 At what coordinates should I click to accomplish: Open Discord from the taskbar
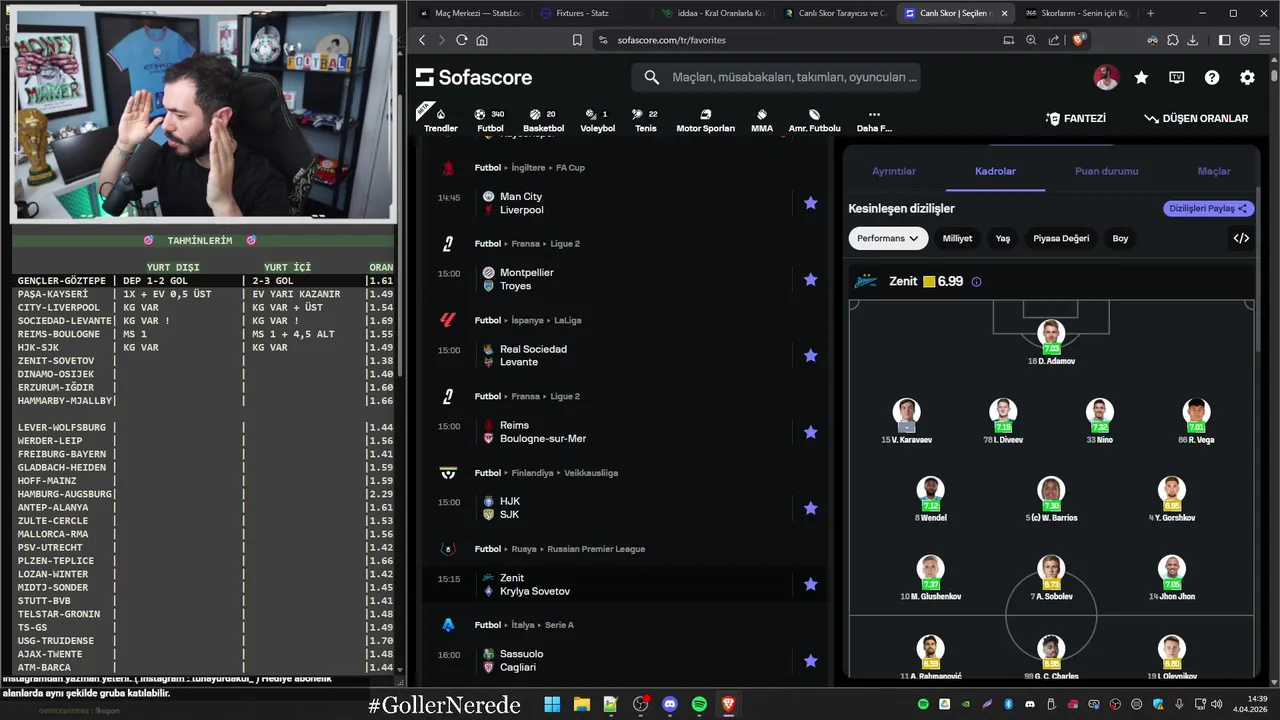coord(670,704)
